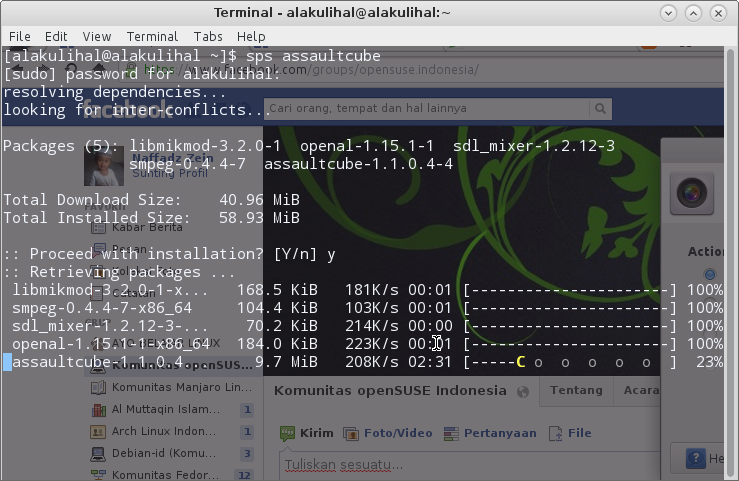Open the Edit menu in Terminal
Screen dimensions: 739x481
56,36
